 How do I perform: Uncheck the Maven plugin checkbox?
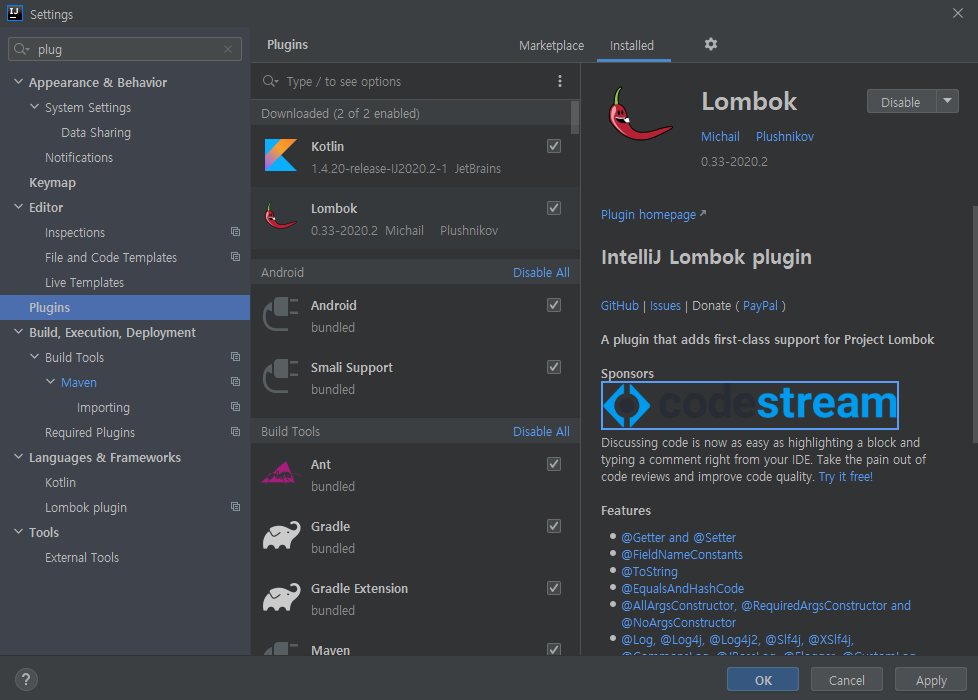(554, 649)
